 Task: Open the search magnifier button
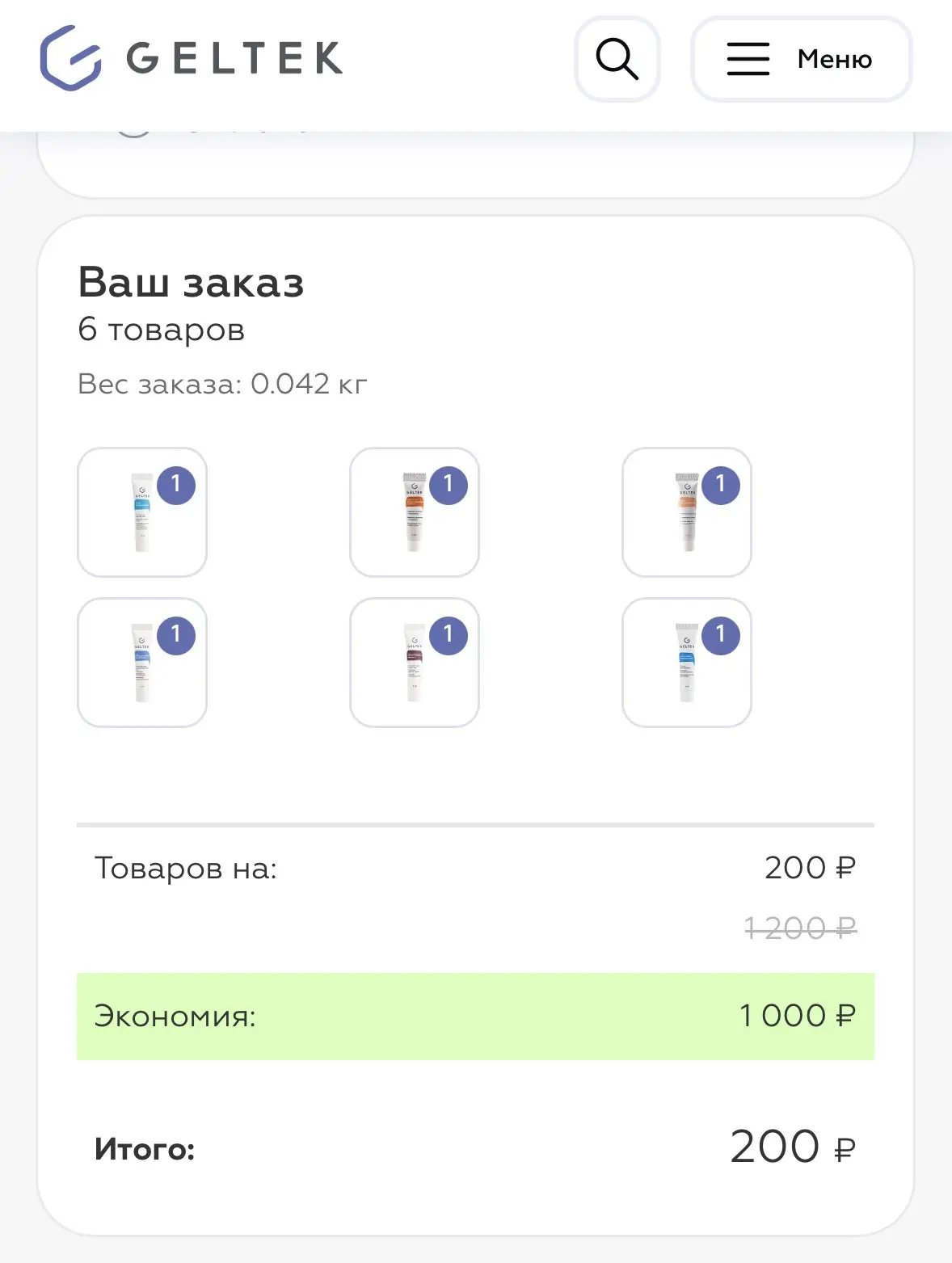pos(617,59)
